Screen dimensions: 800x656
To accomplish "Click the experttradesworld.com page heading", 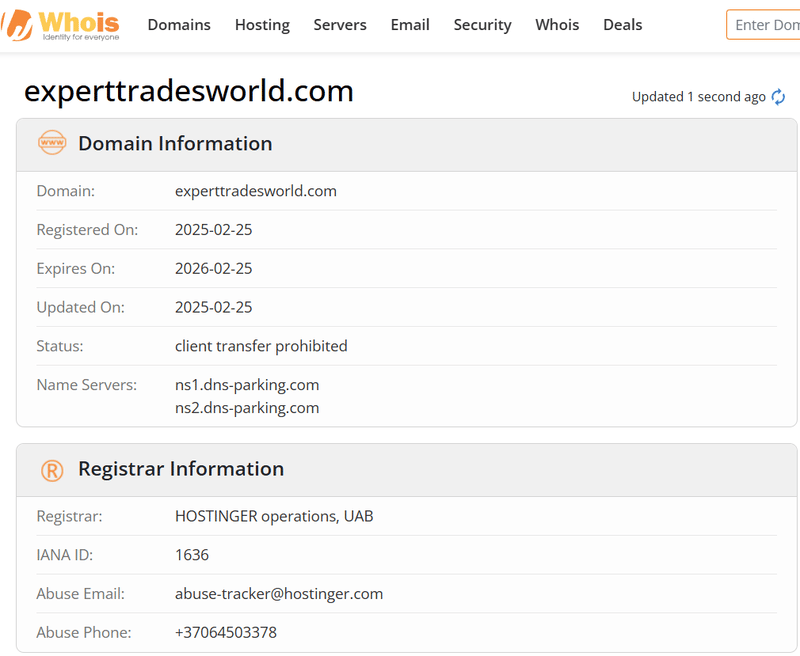I will (189, 91).
